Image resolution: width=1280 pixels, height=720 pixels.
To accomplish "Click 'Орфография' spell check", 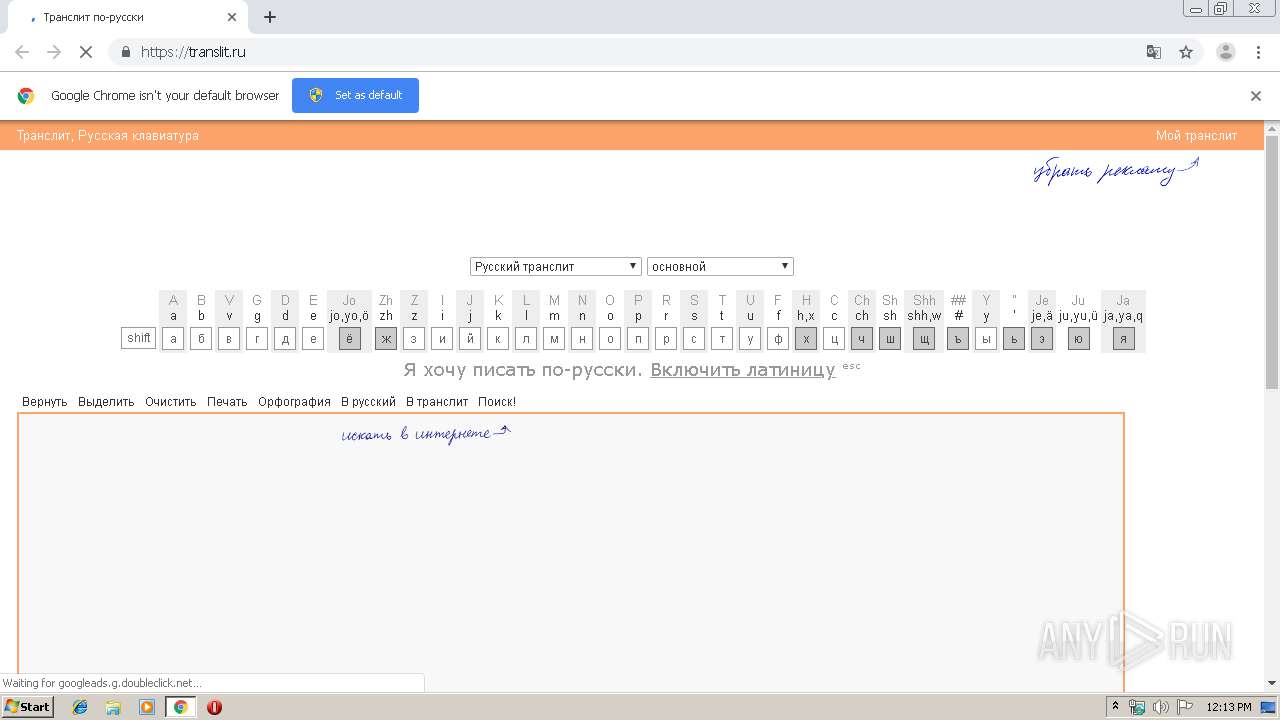I will click(294, 402).
